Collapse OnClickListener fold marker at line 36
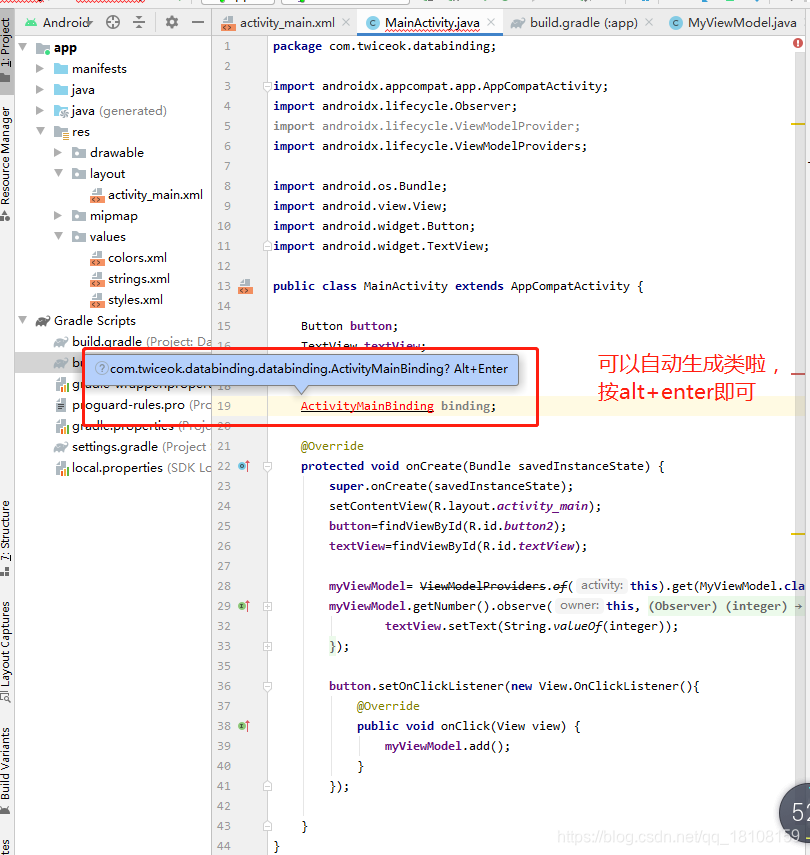 tap(267, 686)
